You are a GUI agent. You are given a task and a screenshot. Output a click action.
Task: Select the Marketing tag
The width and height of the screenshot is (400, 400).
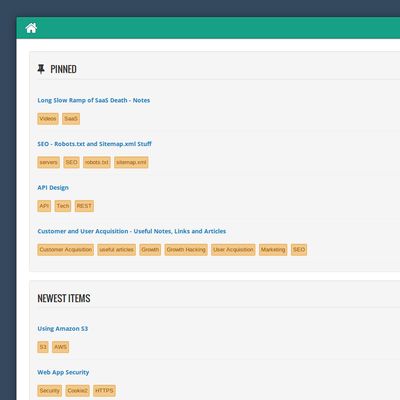tap(273, 250)
